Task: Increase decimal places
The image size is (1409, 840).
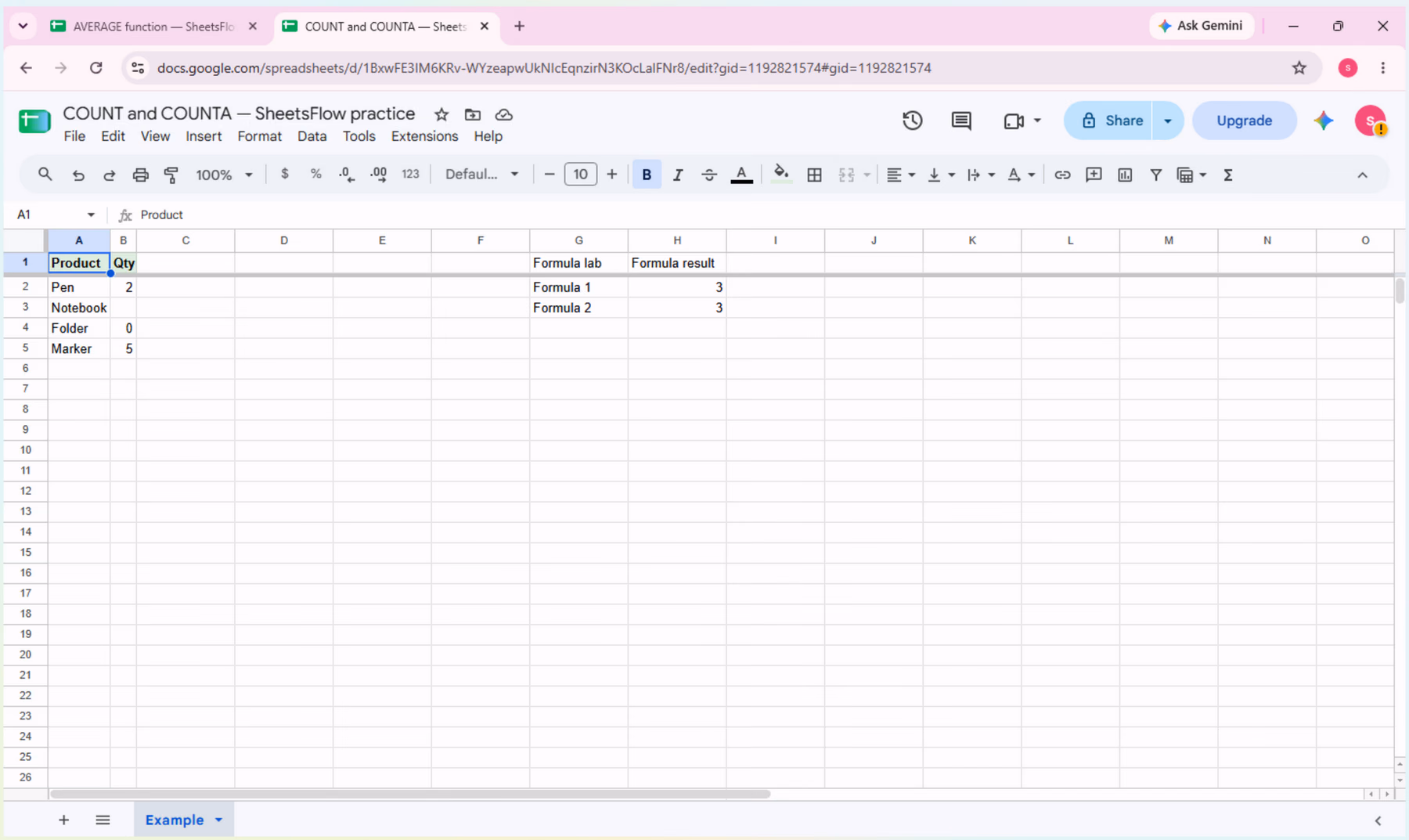Action: (x=378, y=175)
